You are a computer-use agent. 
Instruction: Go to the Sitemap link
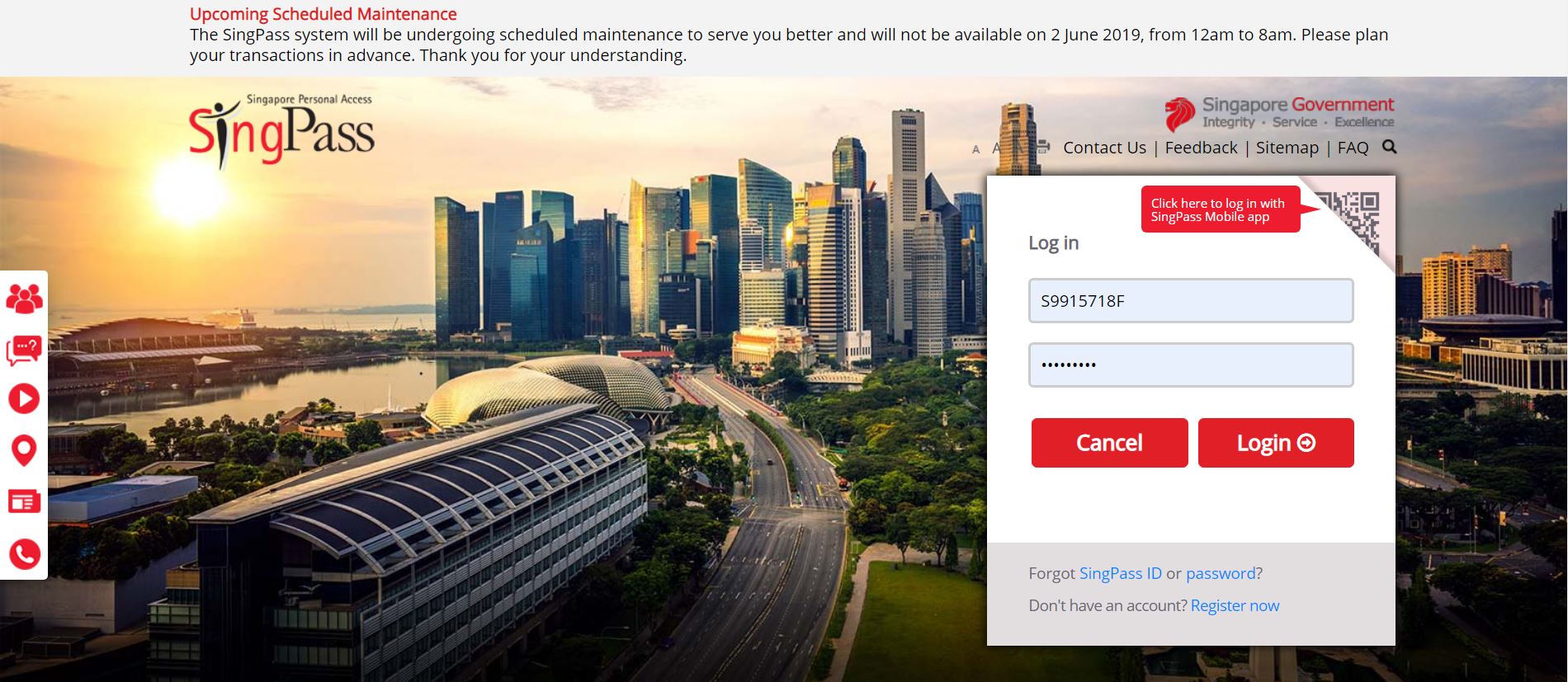[1287, 148]
